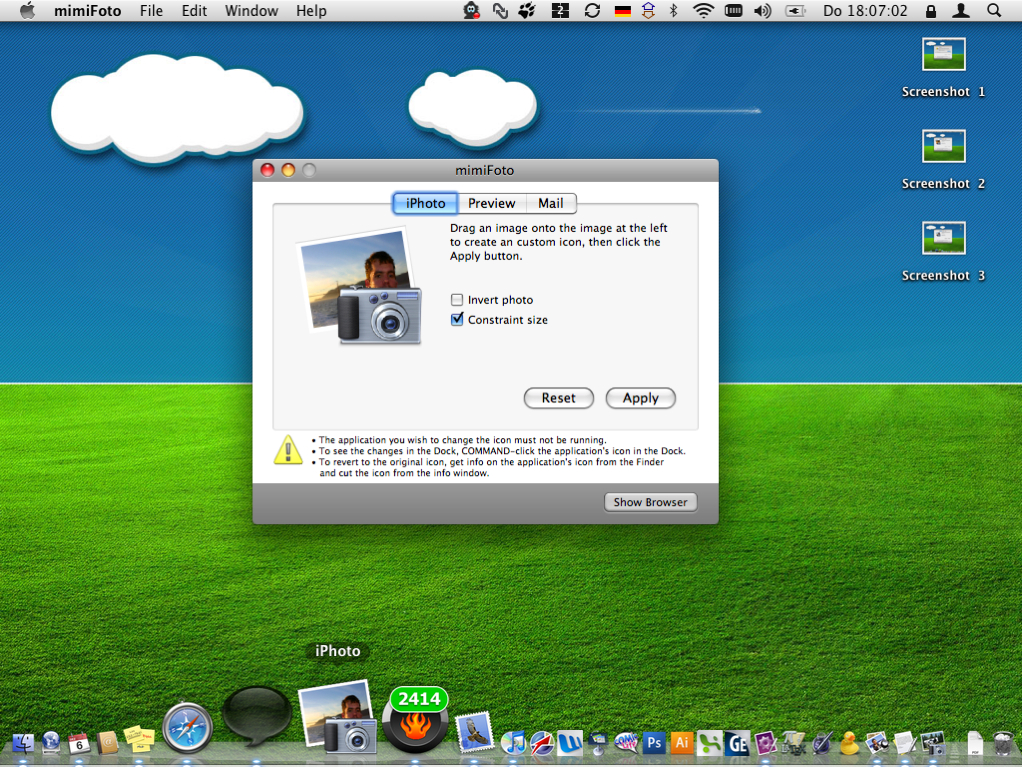
Task: Enable the Invert photo checkbox
Action: point(457,300)
